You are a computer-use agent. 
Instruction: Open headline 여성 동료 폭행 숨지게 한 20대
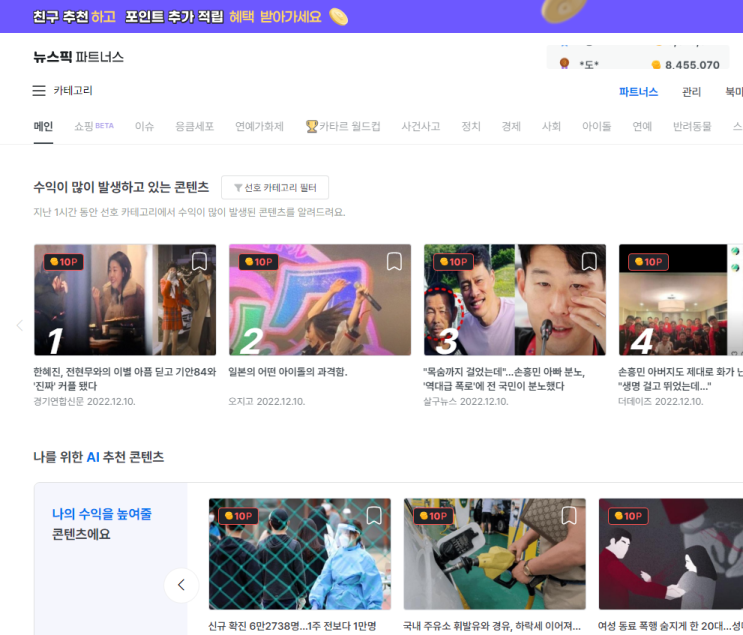click(x=670, y=626)
